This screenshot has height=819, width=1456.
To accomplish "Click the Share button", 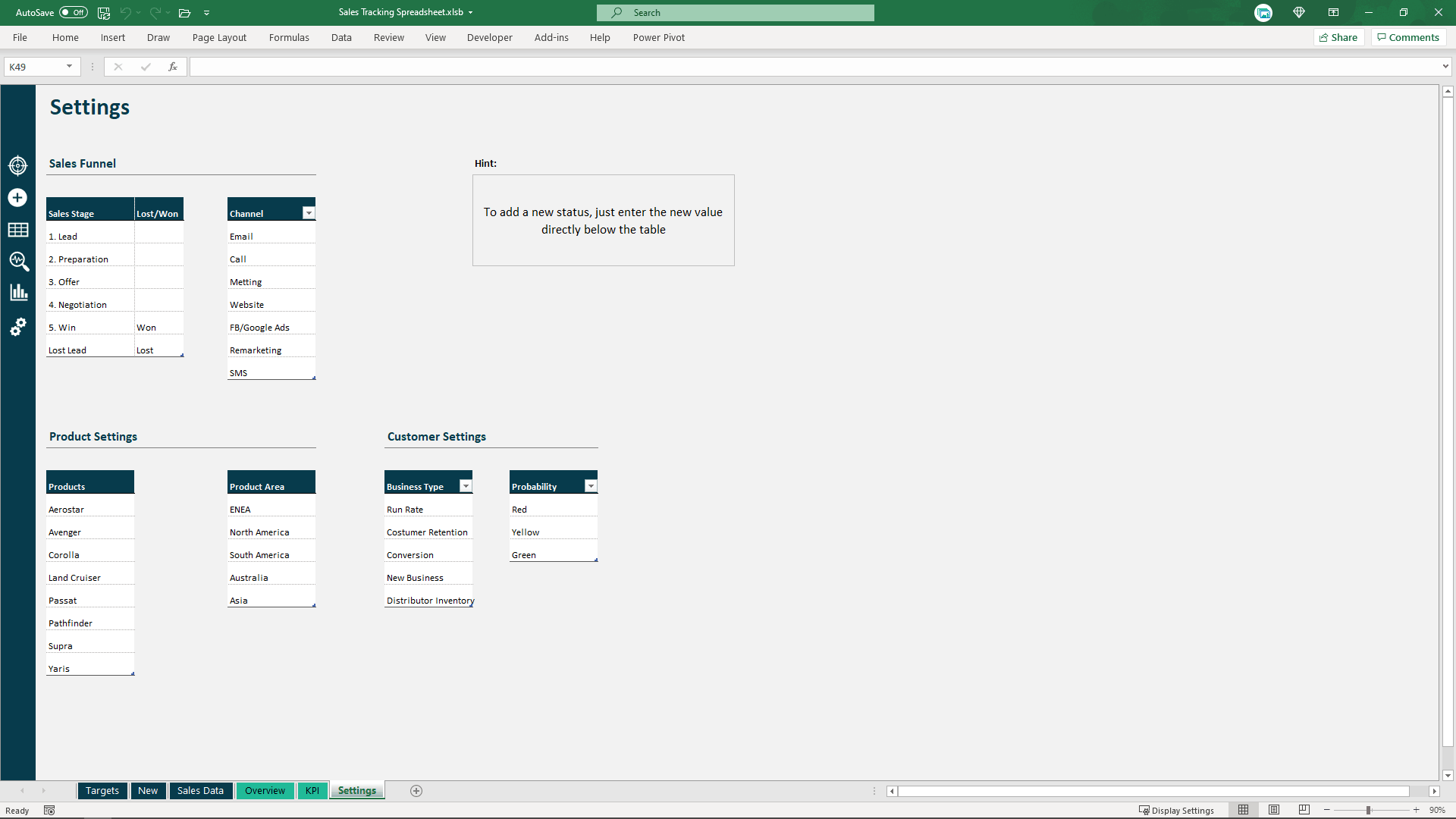I will pos(1338,37).
